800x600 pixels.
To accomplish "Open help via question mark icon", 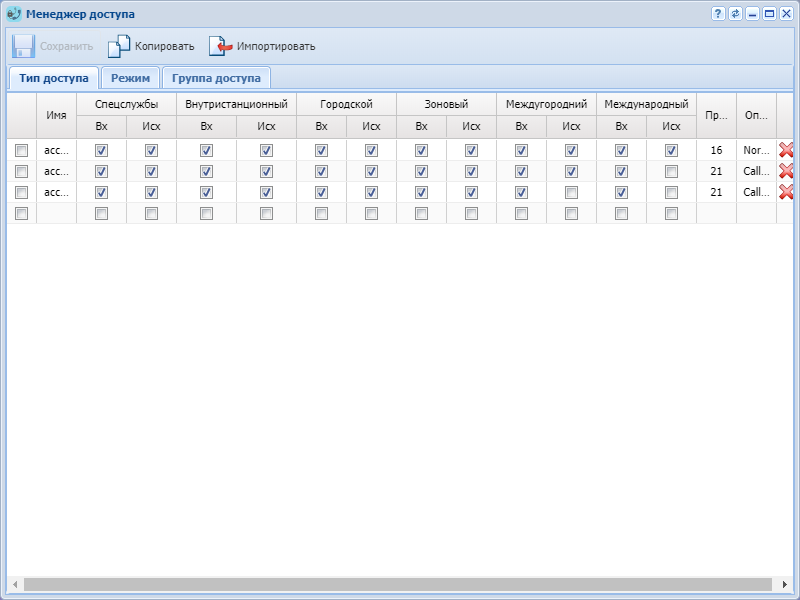I will click(718, 14).
